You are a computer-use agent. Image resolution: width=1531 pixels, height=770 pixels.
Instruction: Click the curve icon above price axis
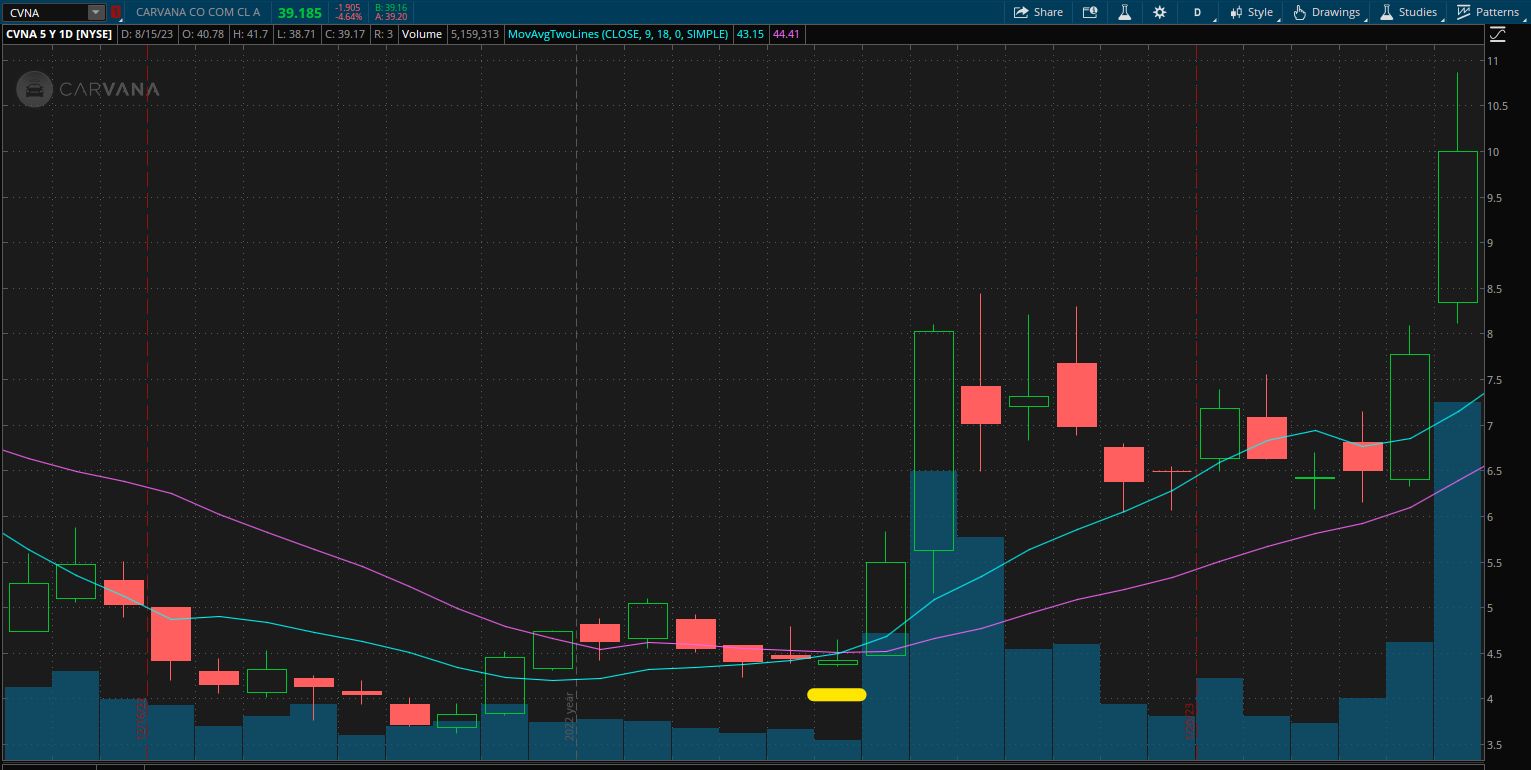pyautogui.click(x=1497, y=35)
